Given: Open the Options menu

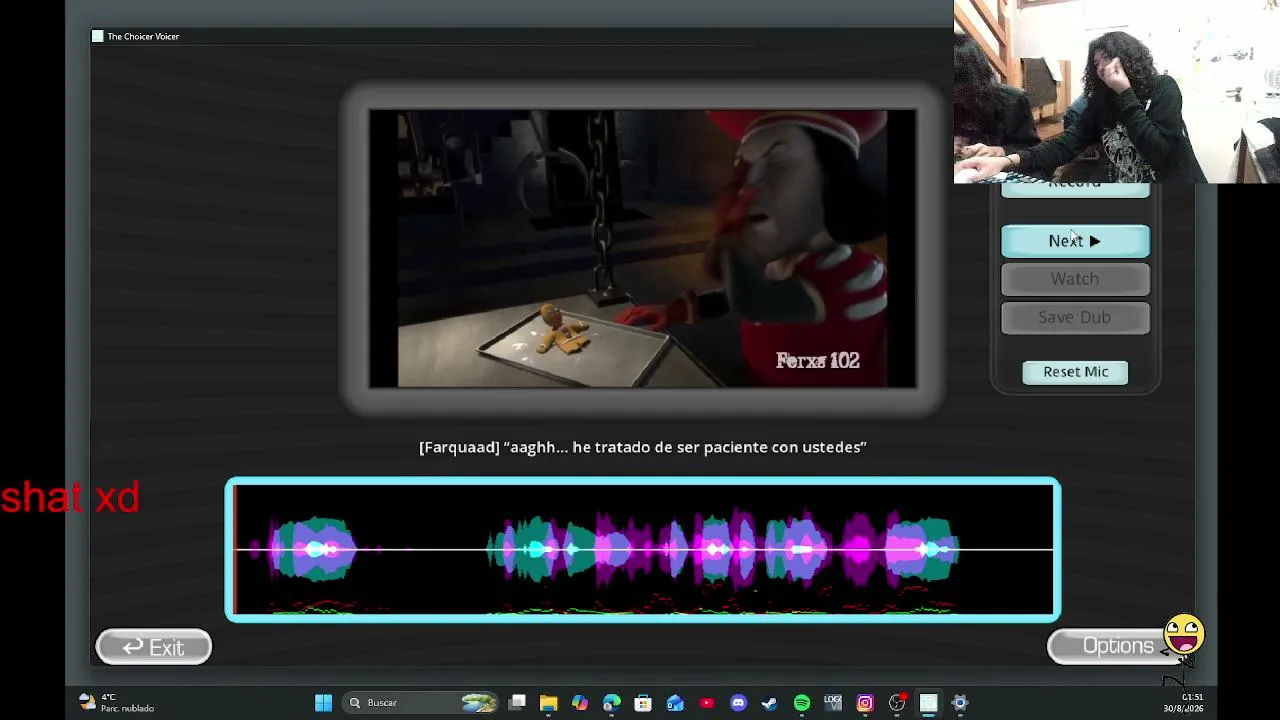Looking at the screenshot, I should (x=1118, y=646).
